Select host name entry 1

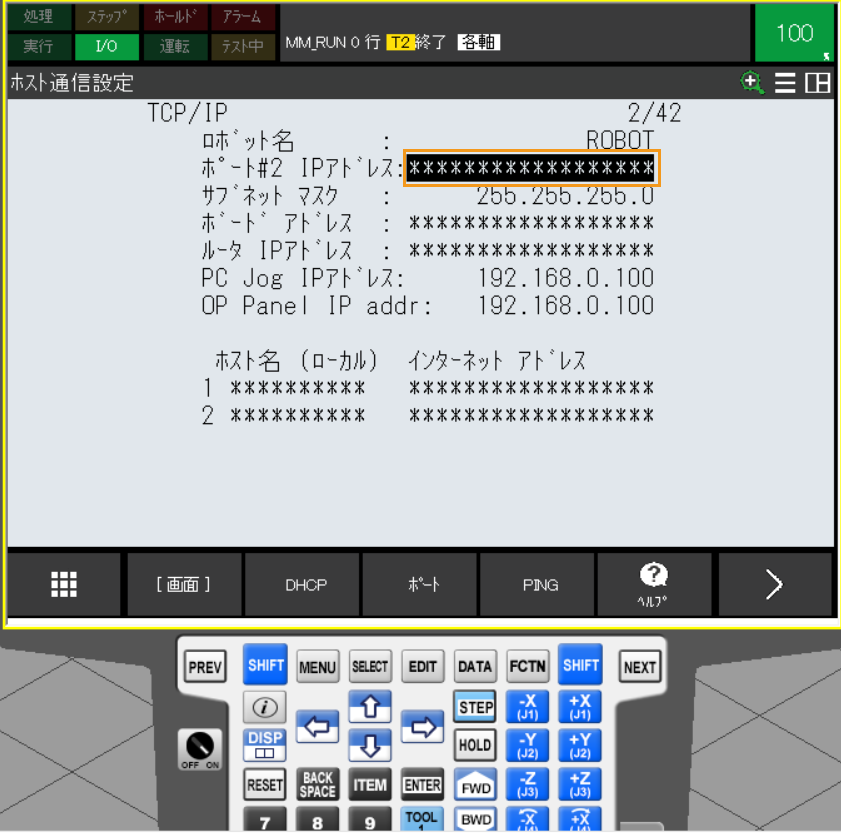298,388
